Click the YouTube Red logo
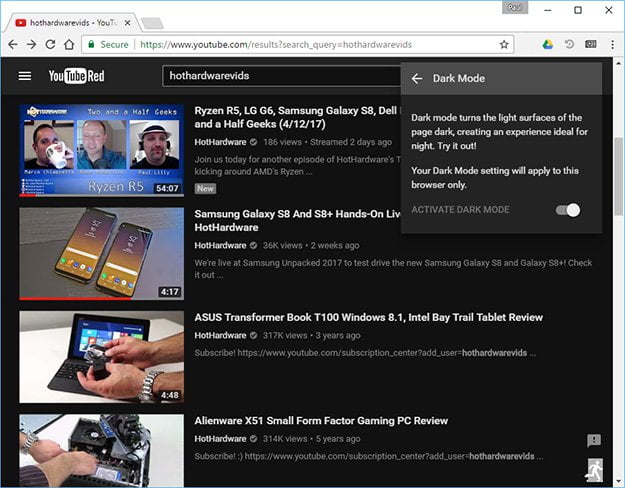The height and width of the screenshot is (488, 625). point(76,76)
